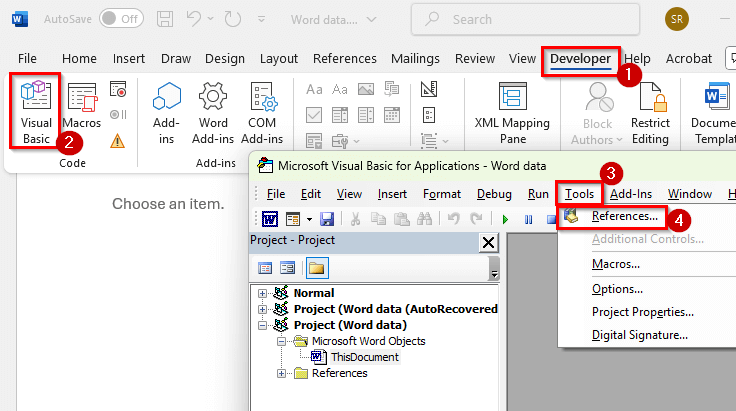The height and width of the screenshot is (411, 736).
Task: Open Document Template dialog
Action: coord(713,113)
